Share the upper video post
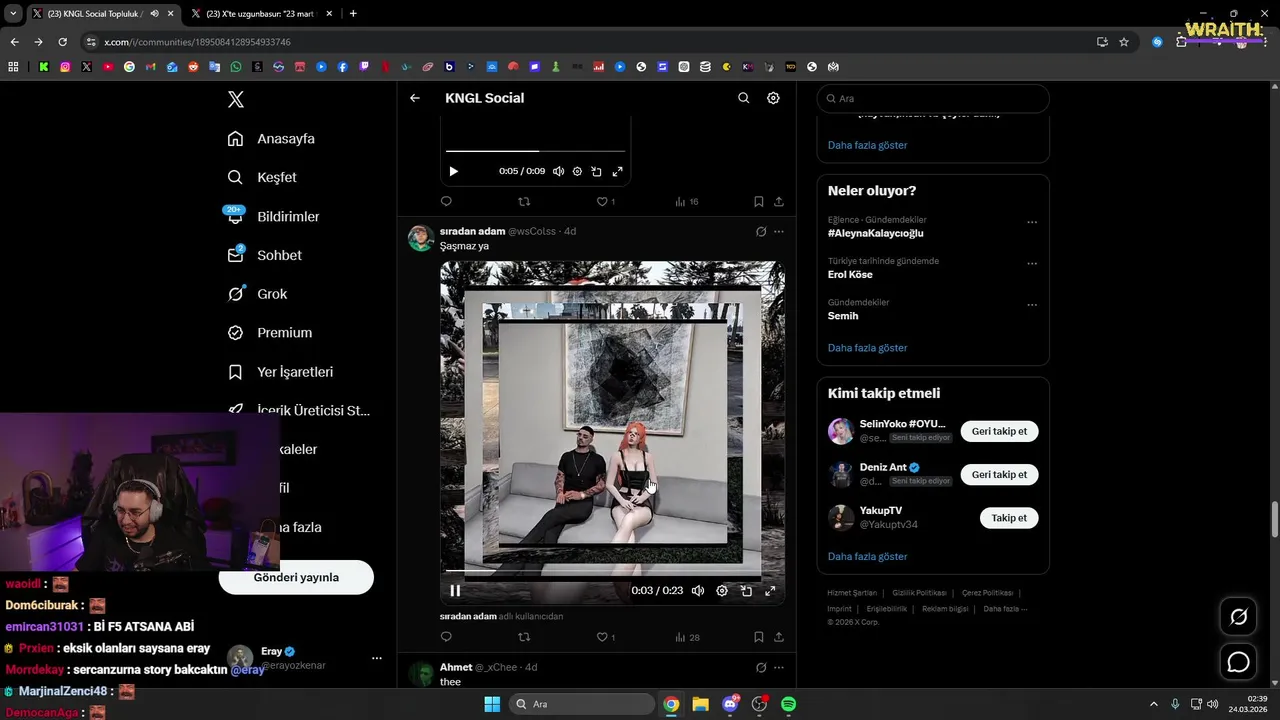This screenshot has width=1280, height=720. click(x=779, y=201)
